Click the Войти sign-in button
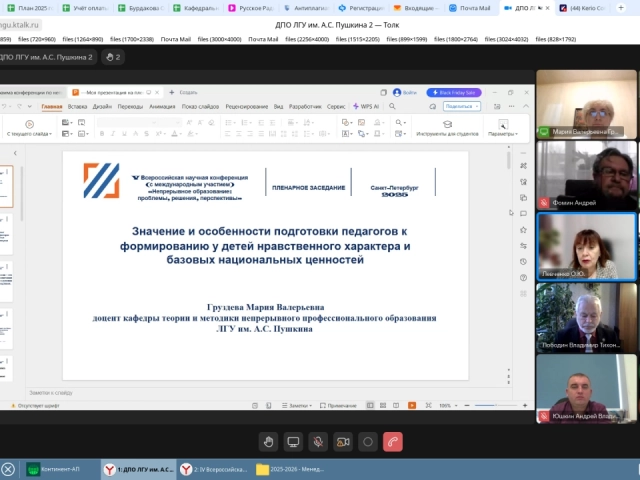 tap(404, 92)
